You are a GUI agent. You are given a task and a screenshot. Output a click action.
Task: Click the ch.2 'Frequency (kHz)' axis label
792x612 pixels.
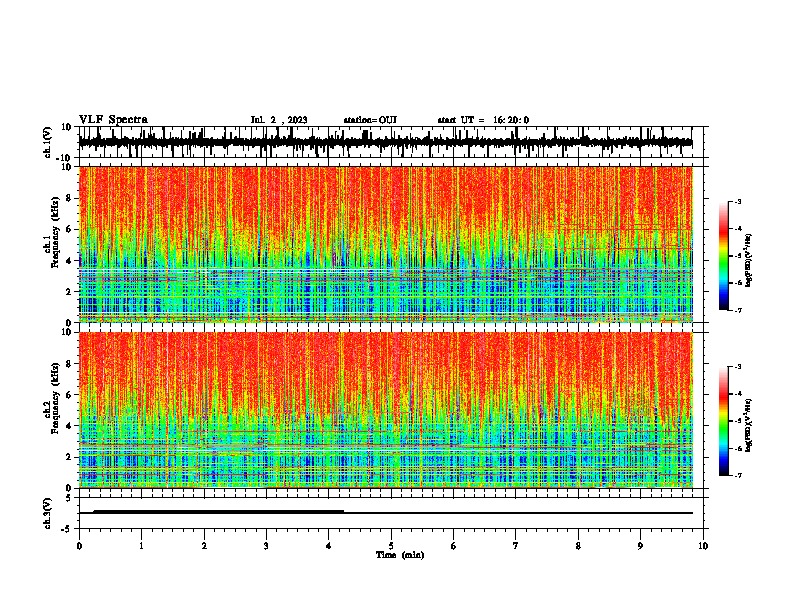tap(55, 398)
